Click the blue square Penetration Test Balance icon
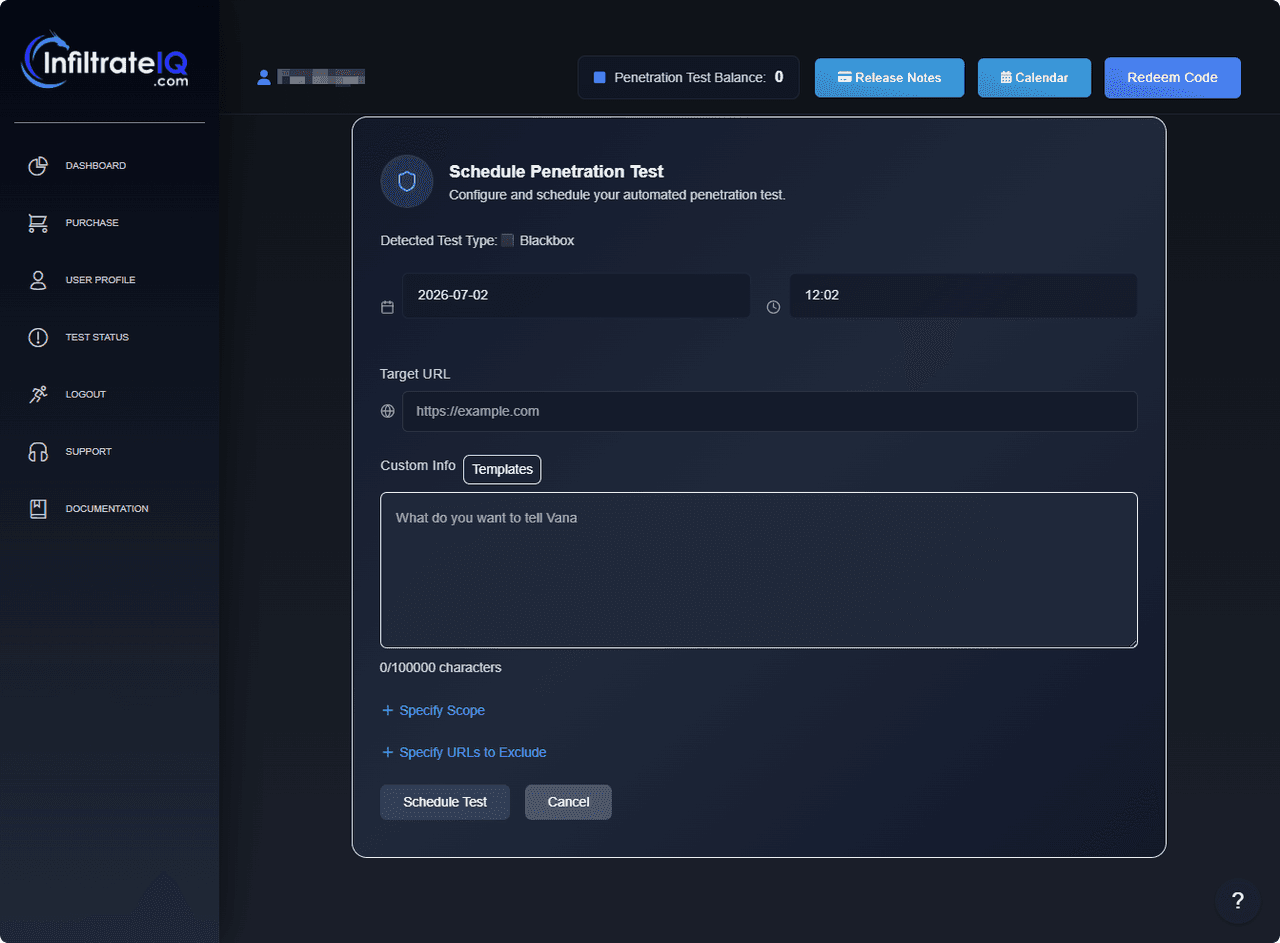 point(600,77)
